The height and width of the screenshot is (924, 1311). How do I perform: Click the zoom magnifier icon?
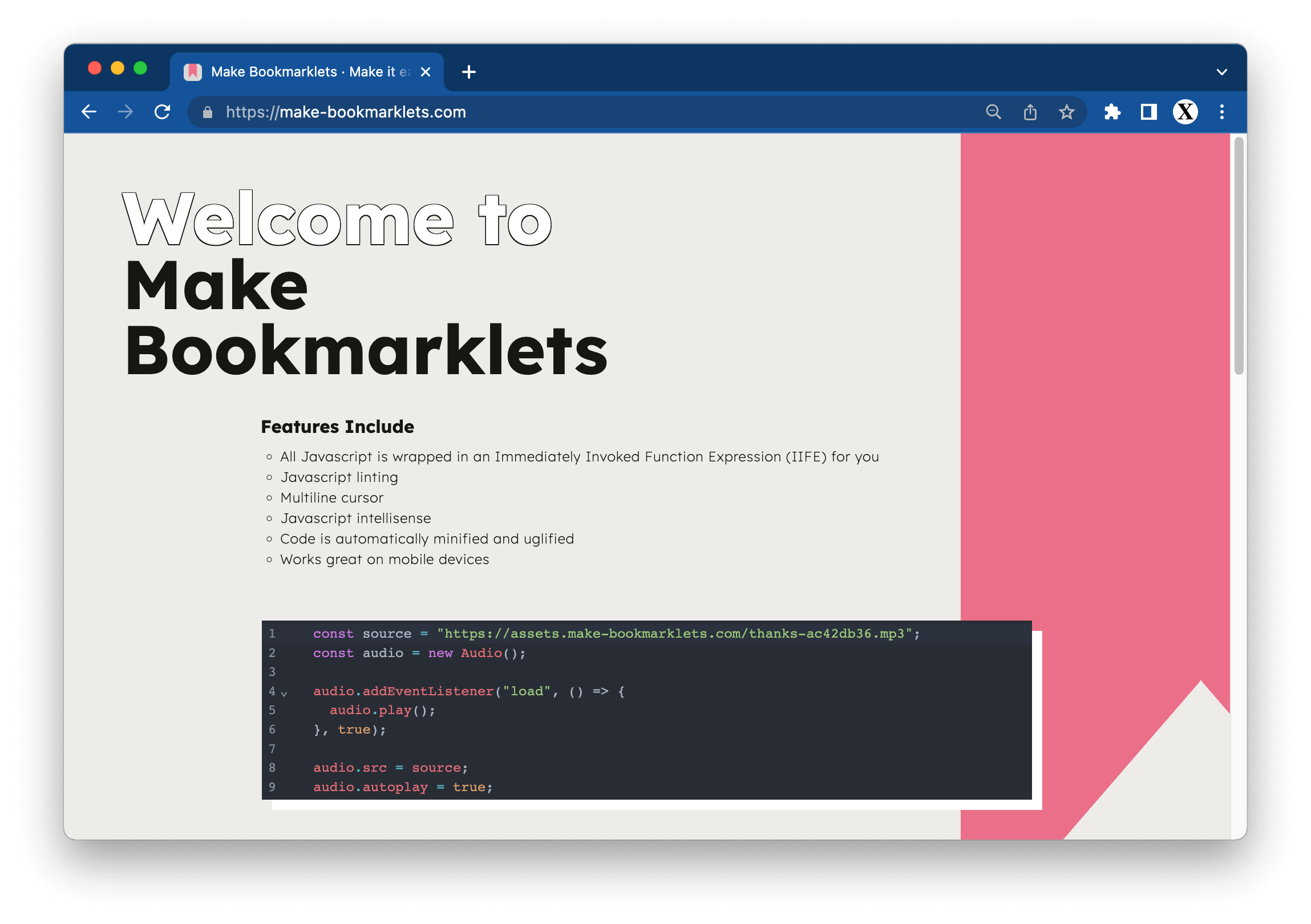[994, 112]
